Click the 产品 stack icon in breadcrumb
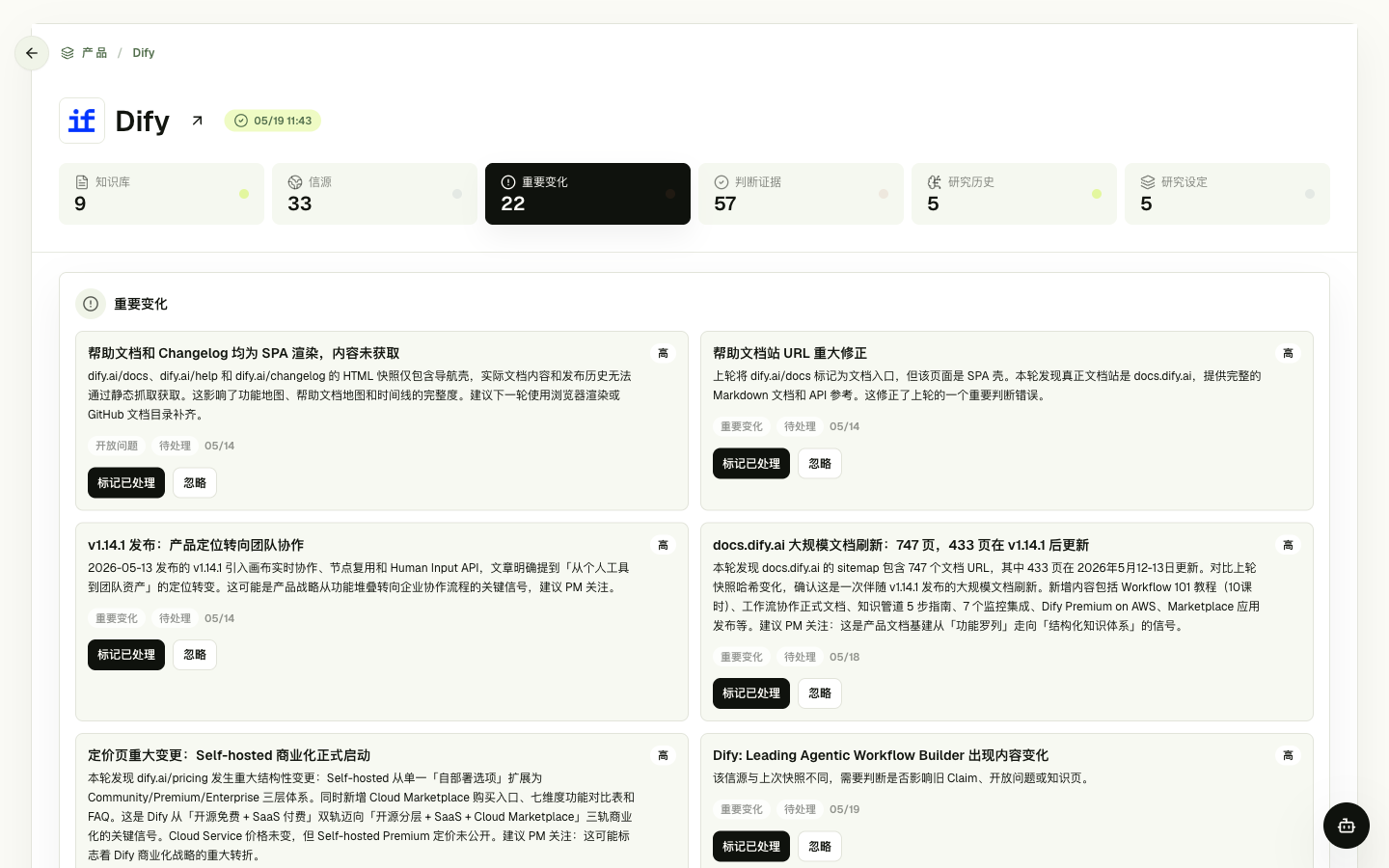 pos(68,53)
